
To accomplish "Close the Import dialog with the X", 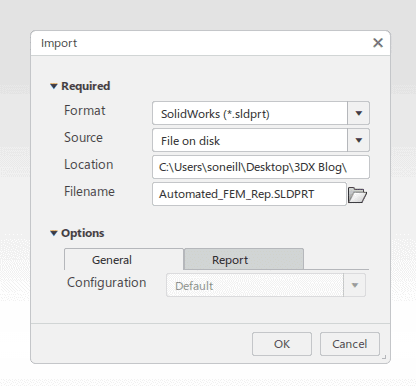I will click(378, 43).
